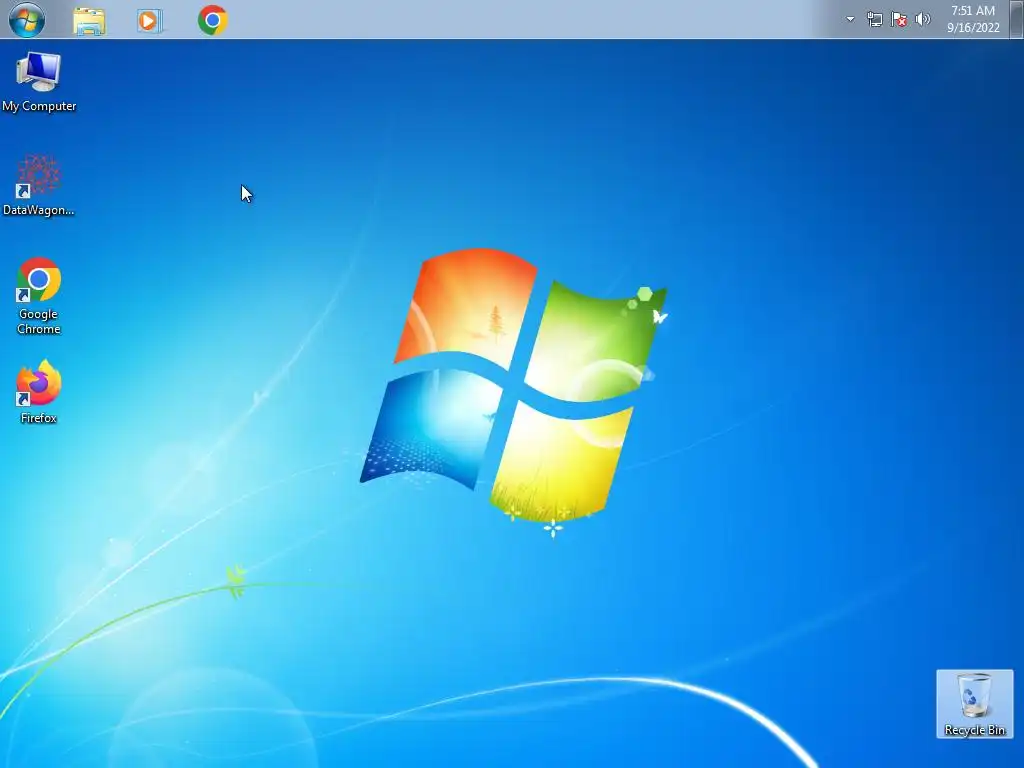Select the My Computer desktop icon
The width and height of the screenshot is (1024, 768).
coord(39,82)
